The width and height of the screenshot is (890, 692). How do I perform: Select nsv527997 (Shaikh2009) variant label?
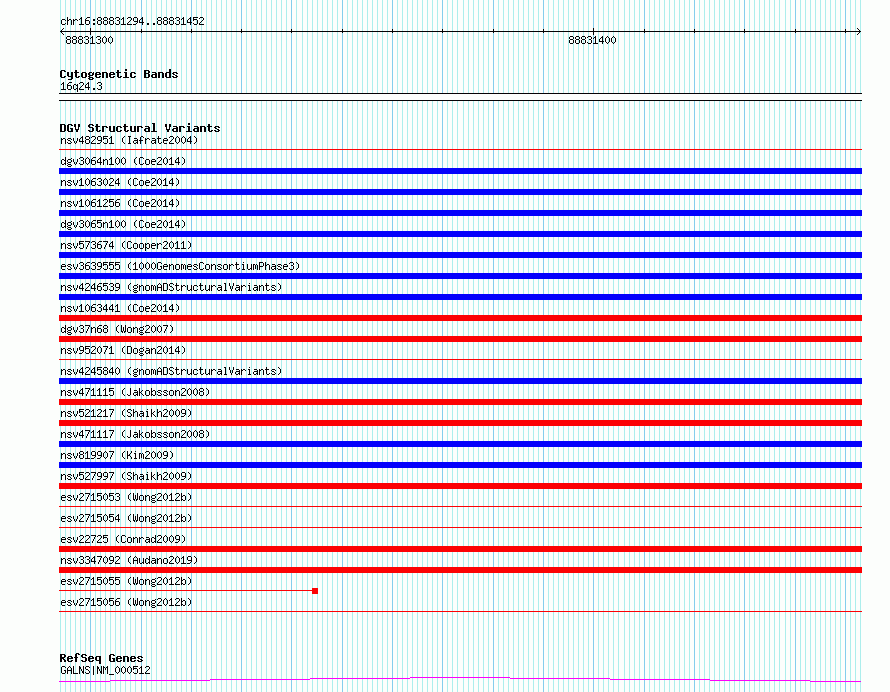(x=126, y=476)
